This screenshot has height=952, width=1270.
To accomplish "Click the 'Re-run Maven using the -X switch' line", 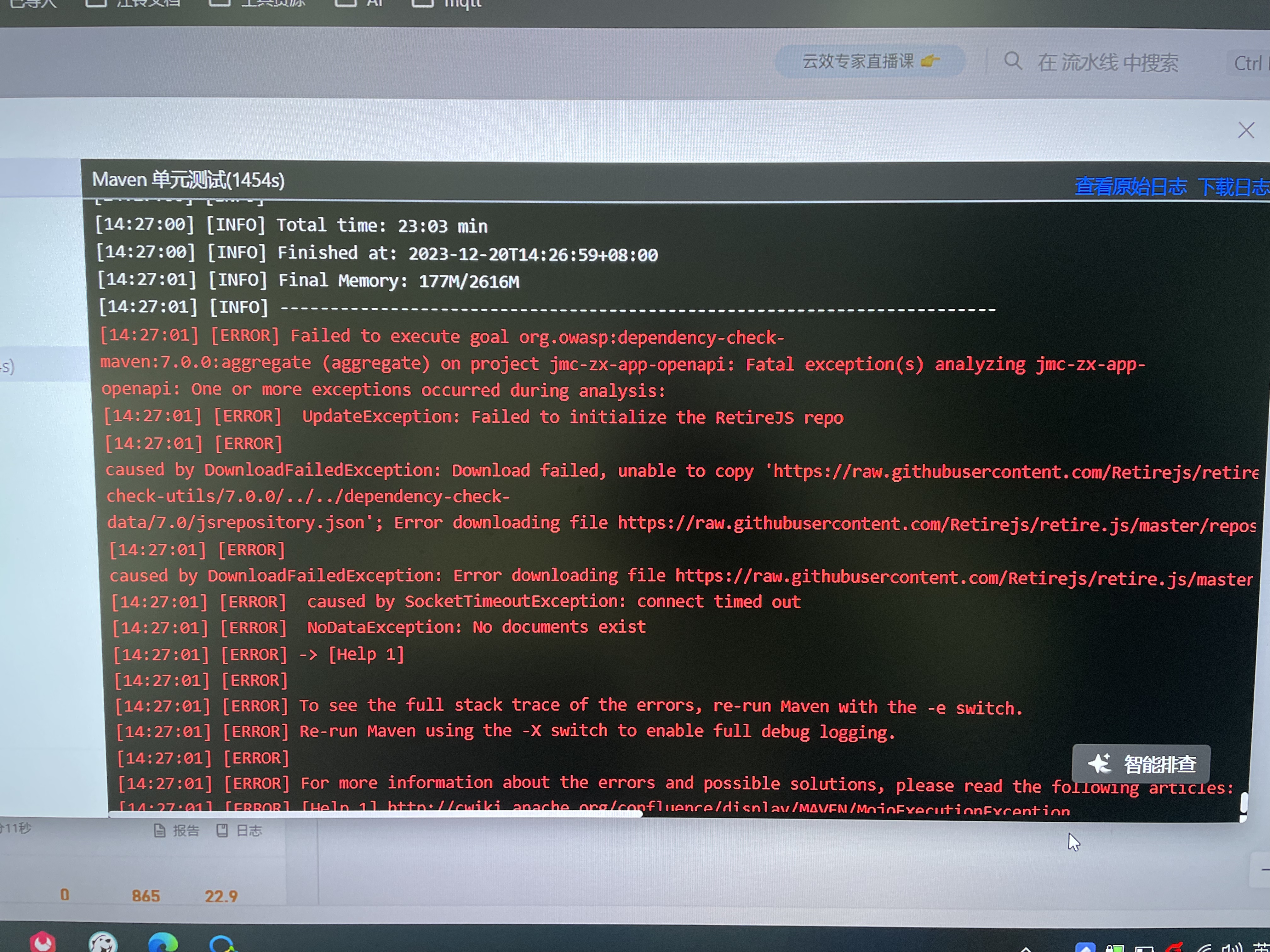I will point(506,732).
